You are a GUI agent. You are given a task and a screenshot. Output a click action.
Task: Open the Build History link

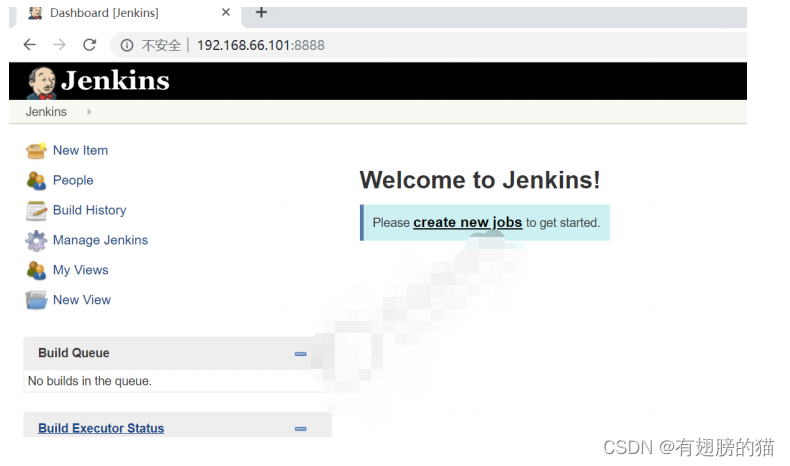point(90,210)
